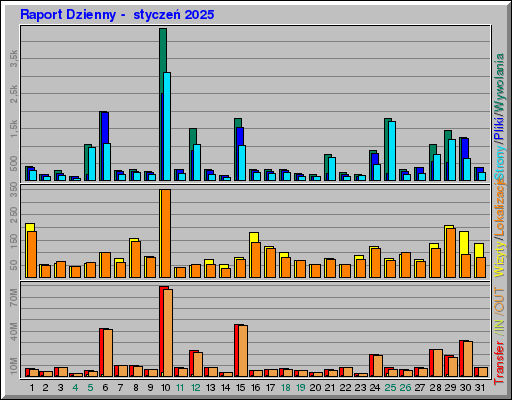Click the 'OUT' legend label
Viewport: 512px width, 400px height.
click(x=500, y=300)
